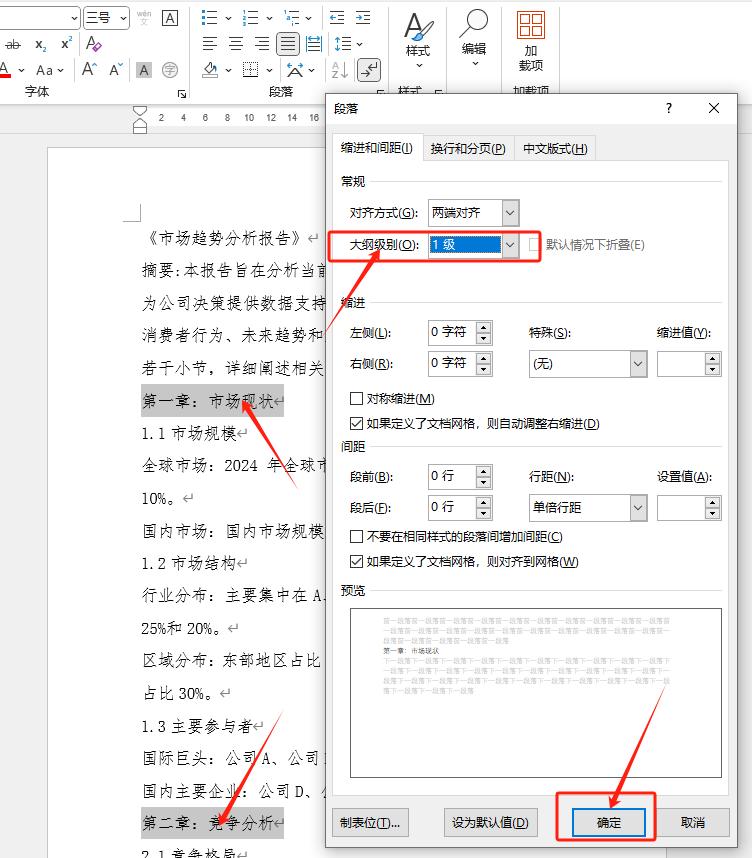Check 不要在相同样式的段落间增加间距 option

[357, 537]
